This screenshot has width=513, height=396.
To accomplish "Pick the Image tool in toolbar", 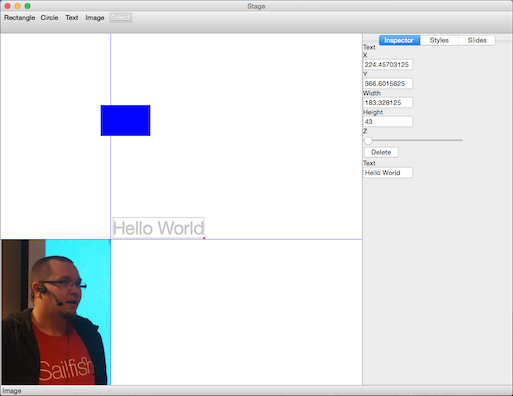I will [x=95, y=18].
